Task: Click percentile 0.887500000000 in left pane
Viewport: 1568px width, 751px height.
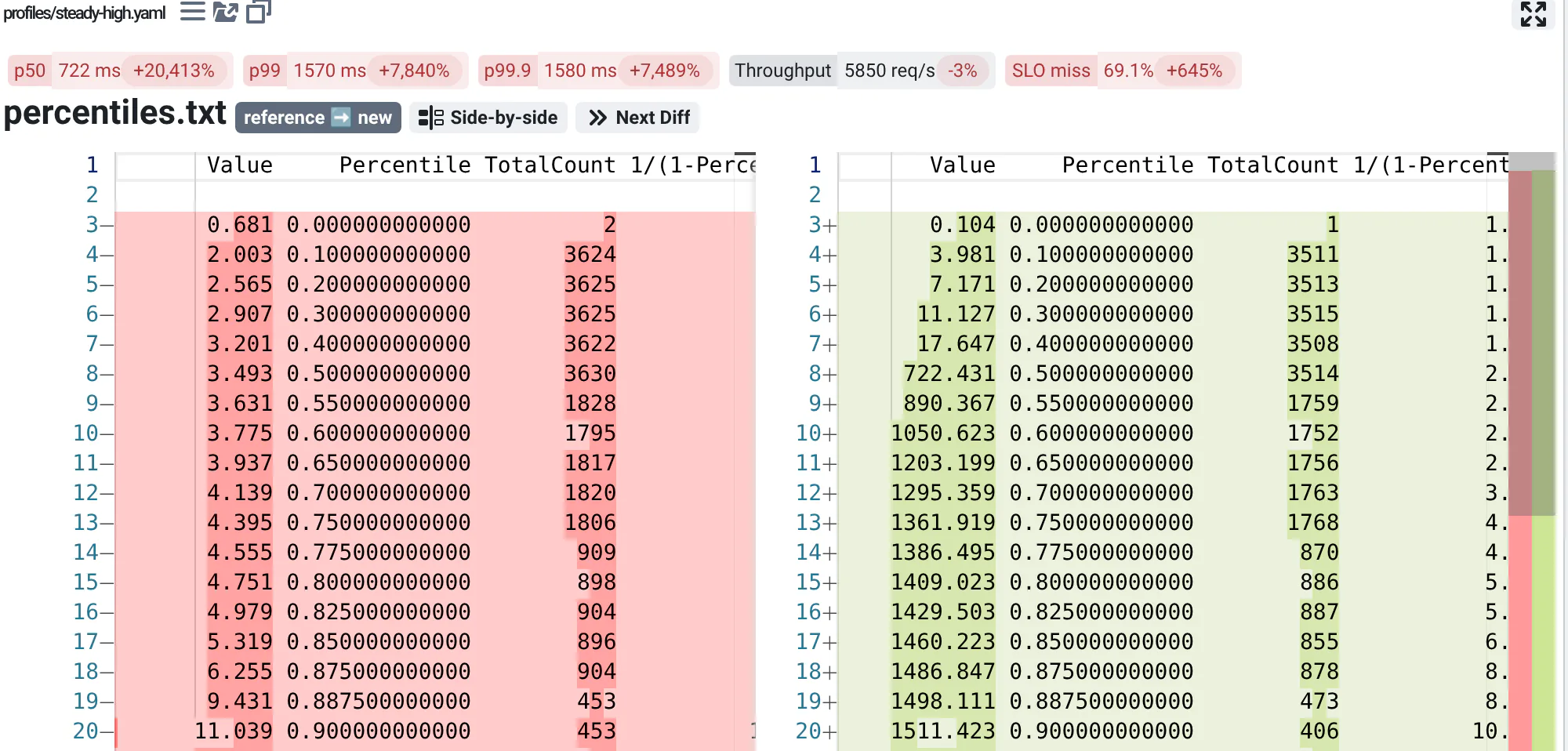Action: click(379, 702)
